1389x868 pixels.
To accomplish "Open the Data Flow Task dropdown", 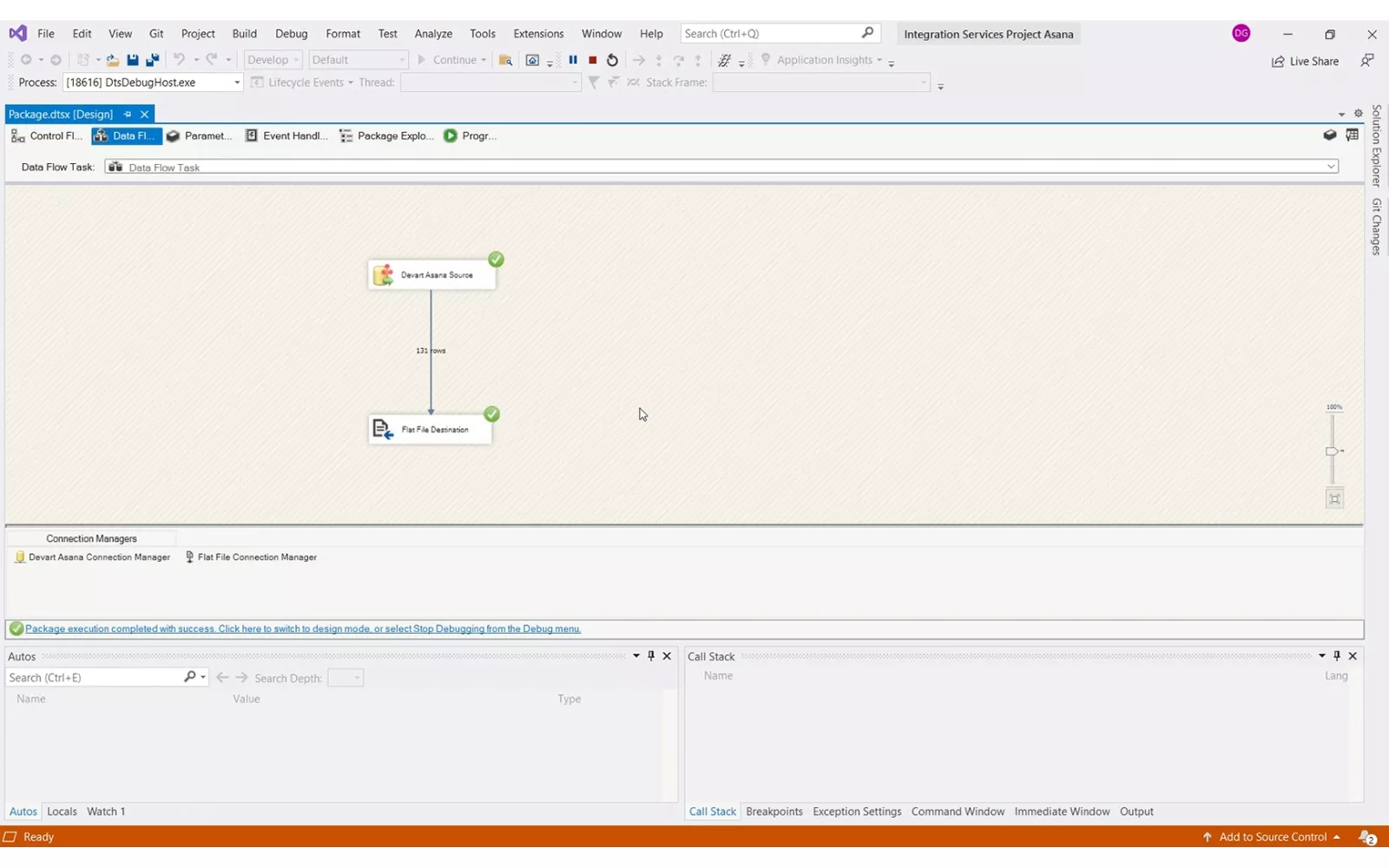I will 1330,167.
